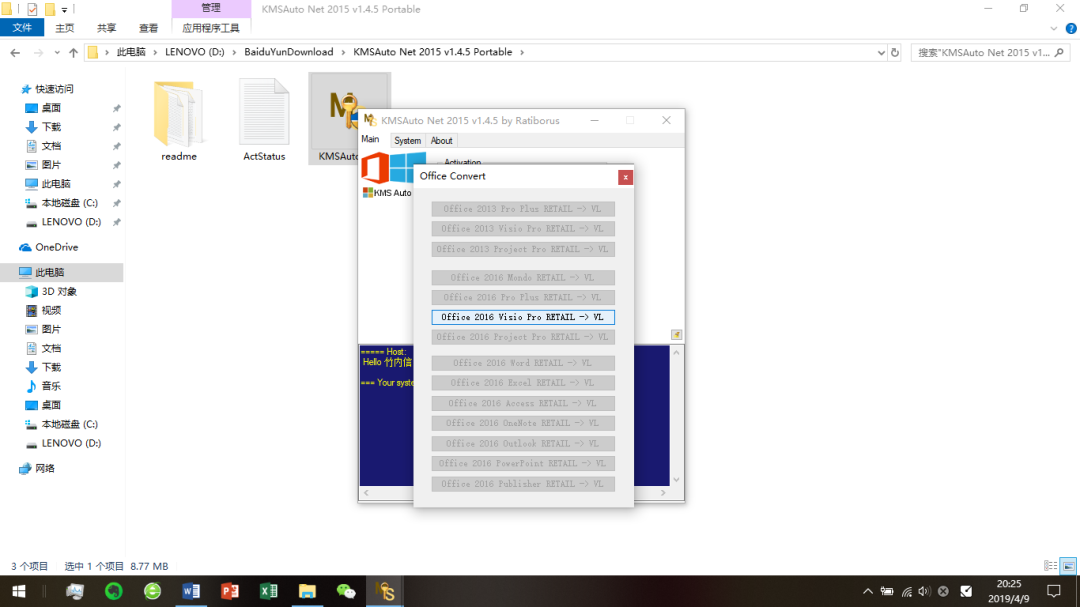Click the Office logo in KMSAuto window

(375, 169)
